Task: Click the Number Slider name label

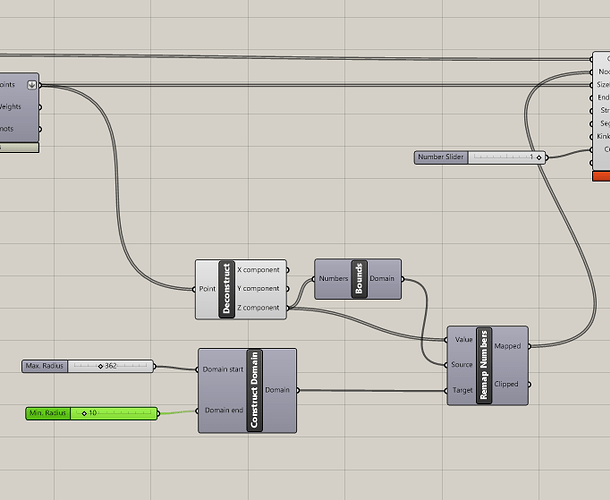Action: pyautogui.click(x=441, y=157)
